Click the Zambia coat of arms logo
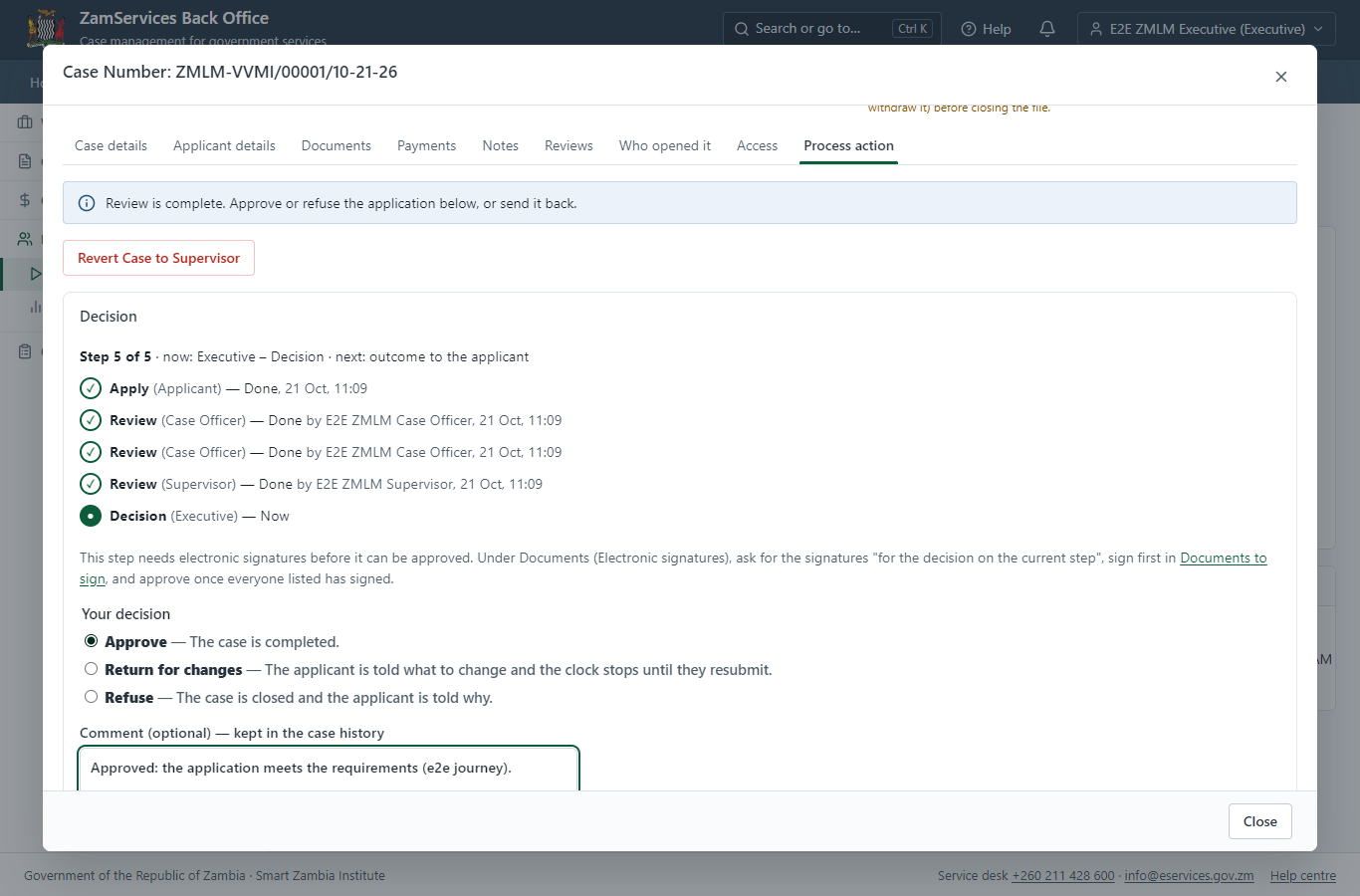Viewport: 1360px width, 896px height. click(46, 27)
